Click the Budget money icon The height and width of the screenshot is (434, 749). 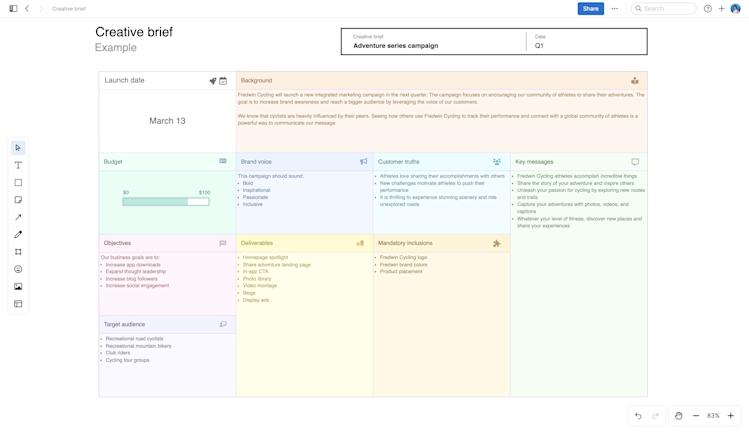click(x=223, y=161)
